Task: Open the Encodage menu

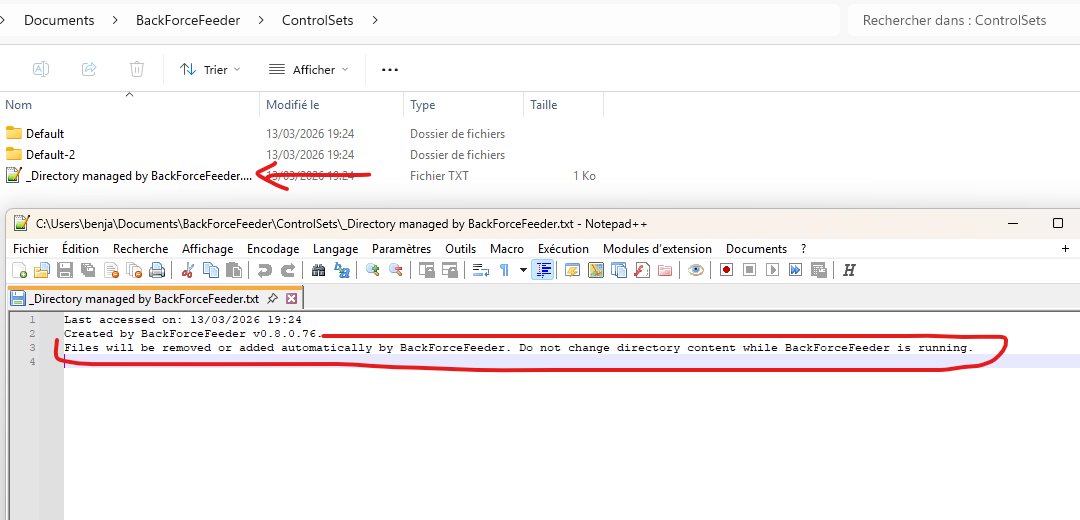Action: click(x=273, y=249)
